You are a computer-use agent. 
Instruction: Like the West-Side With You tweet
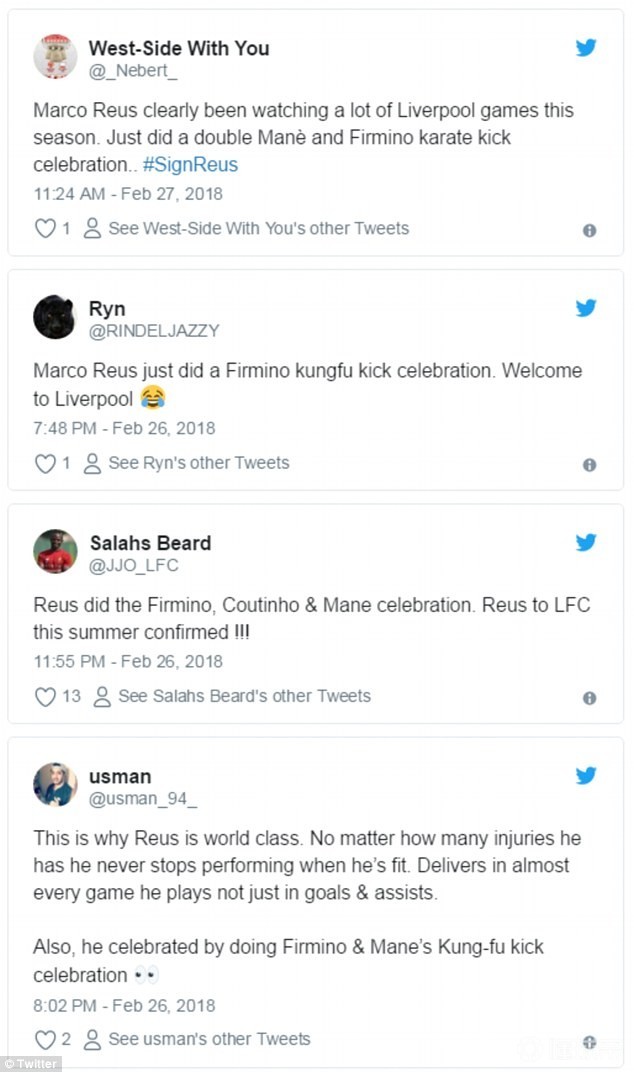click(x=45, y=229)
